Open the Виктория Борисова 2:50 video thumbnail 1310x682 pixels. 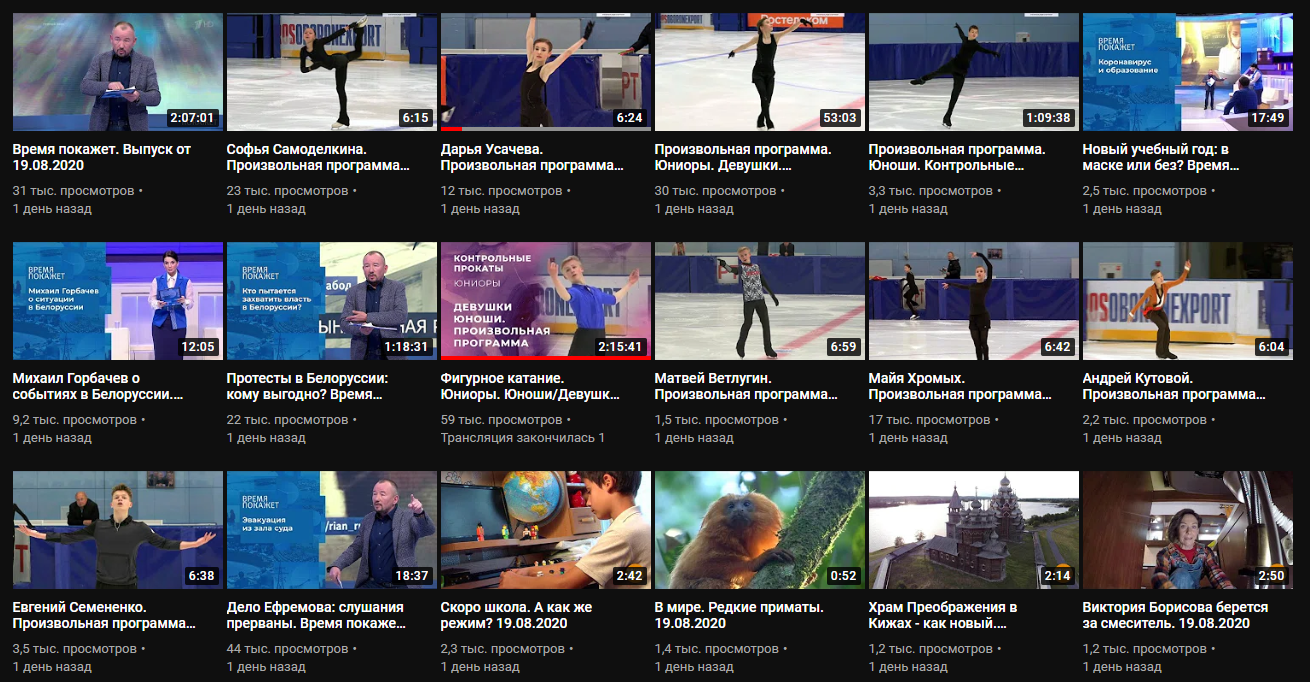tap(1187, 530)
